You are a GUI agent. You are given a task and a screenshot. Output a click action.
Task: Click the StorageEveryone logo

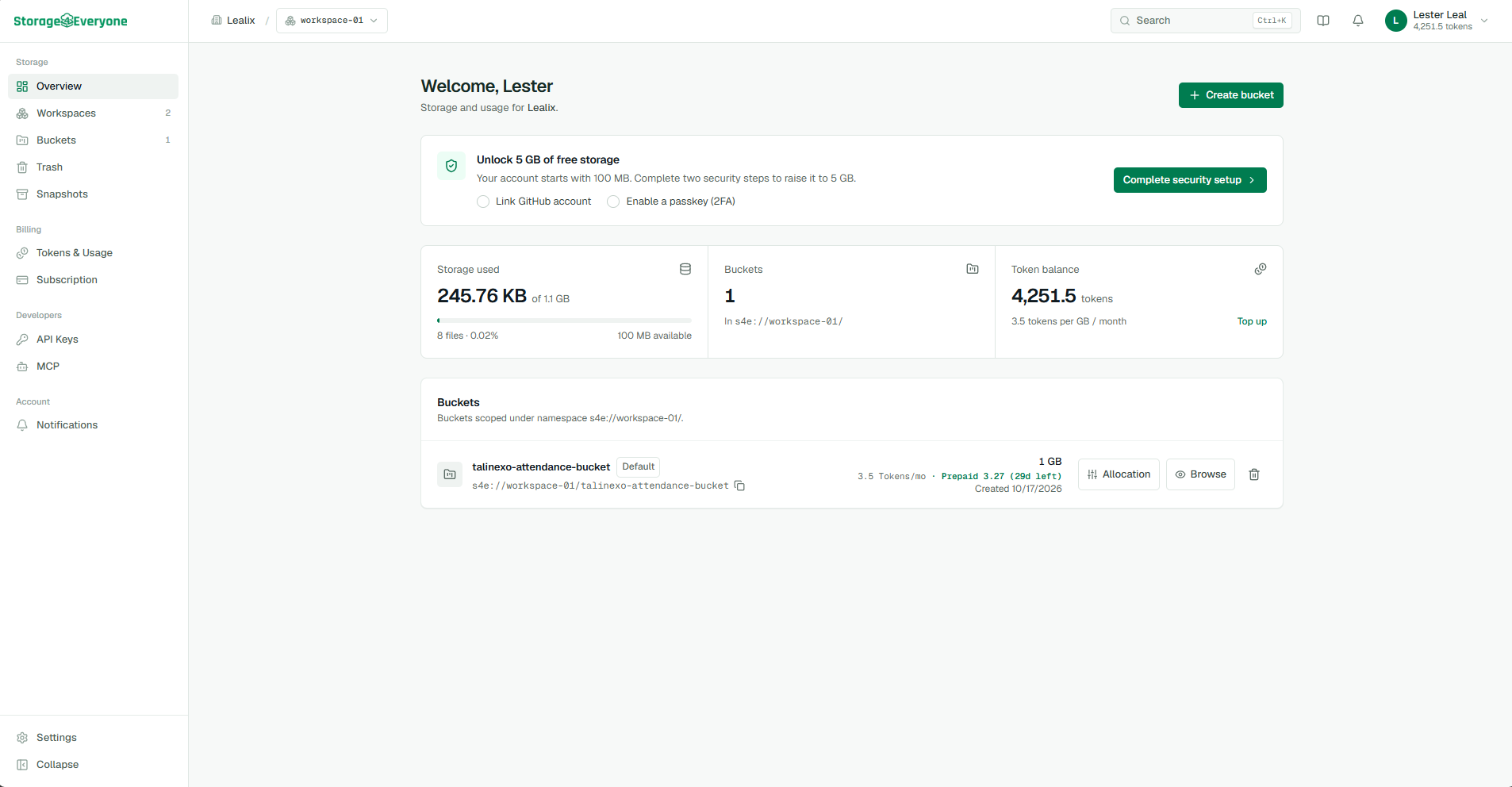click(71, 21)
